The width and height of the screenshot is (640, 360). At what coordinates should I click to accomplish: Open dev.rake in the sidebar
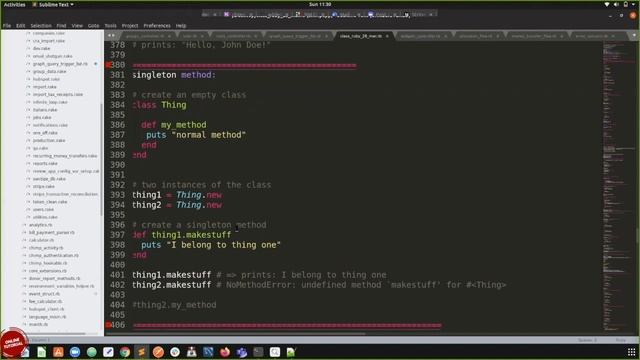pos(42,48)
